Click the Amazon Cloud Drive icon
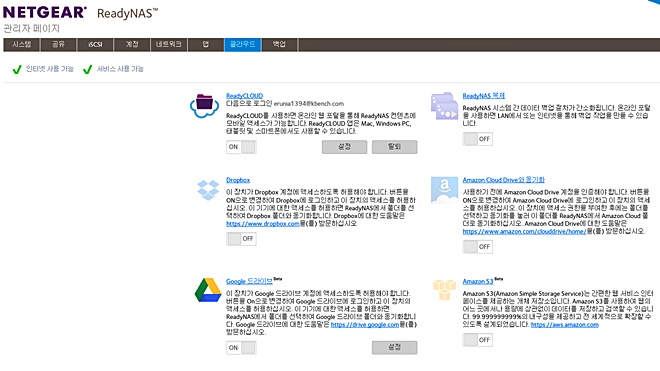 coord(444,190)
